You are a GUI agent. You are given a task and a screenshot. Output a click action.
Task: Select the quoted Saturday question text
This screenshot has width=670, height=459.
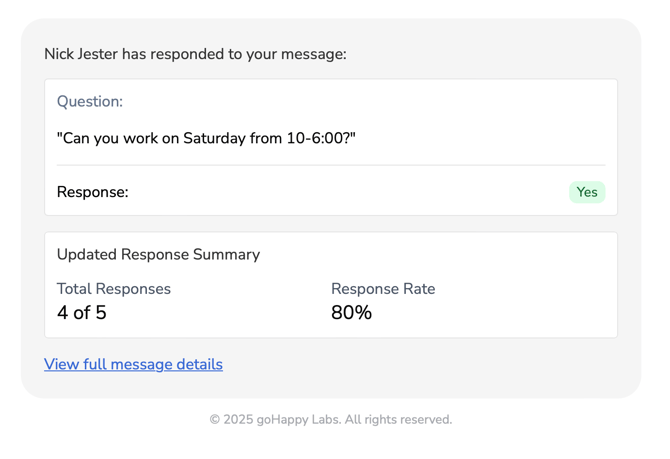coord(206,138)
